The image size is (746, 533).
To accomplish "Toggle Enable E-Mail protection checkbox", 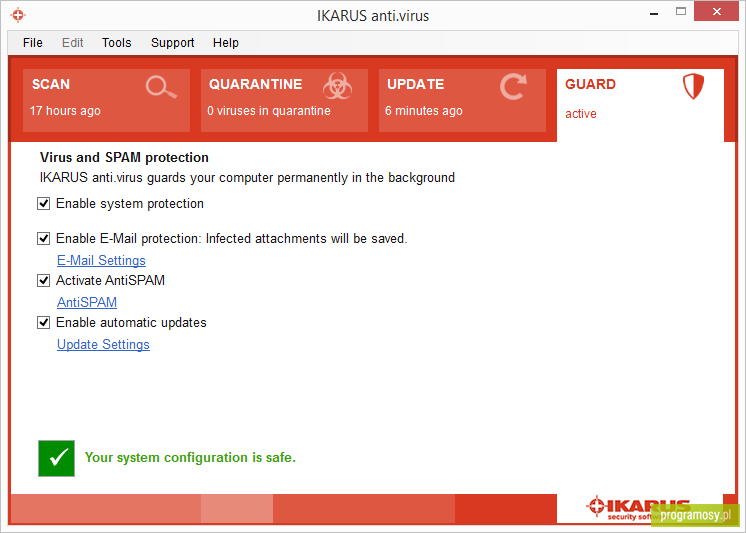I will tap(43, 238).
